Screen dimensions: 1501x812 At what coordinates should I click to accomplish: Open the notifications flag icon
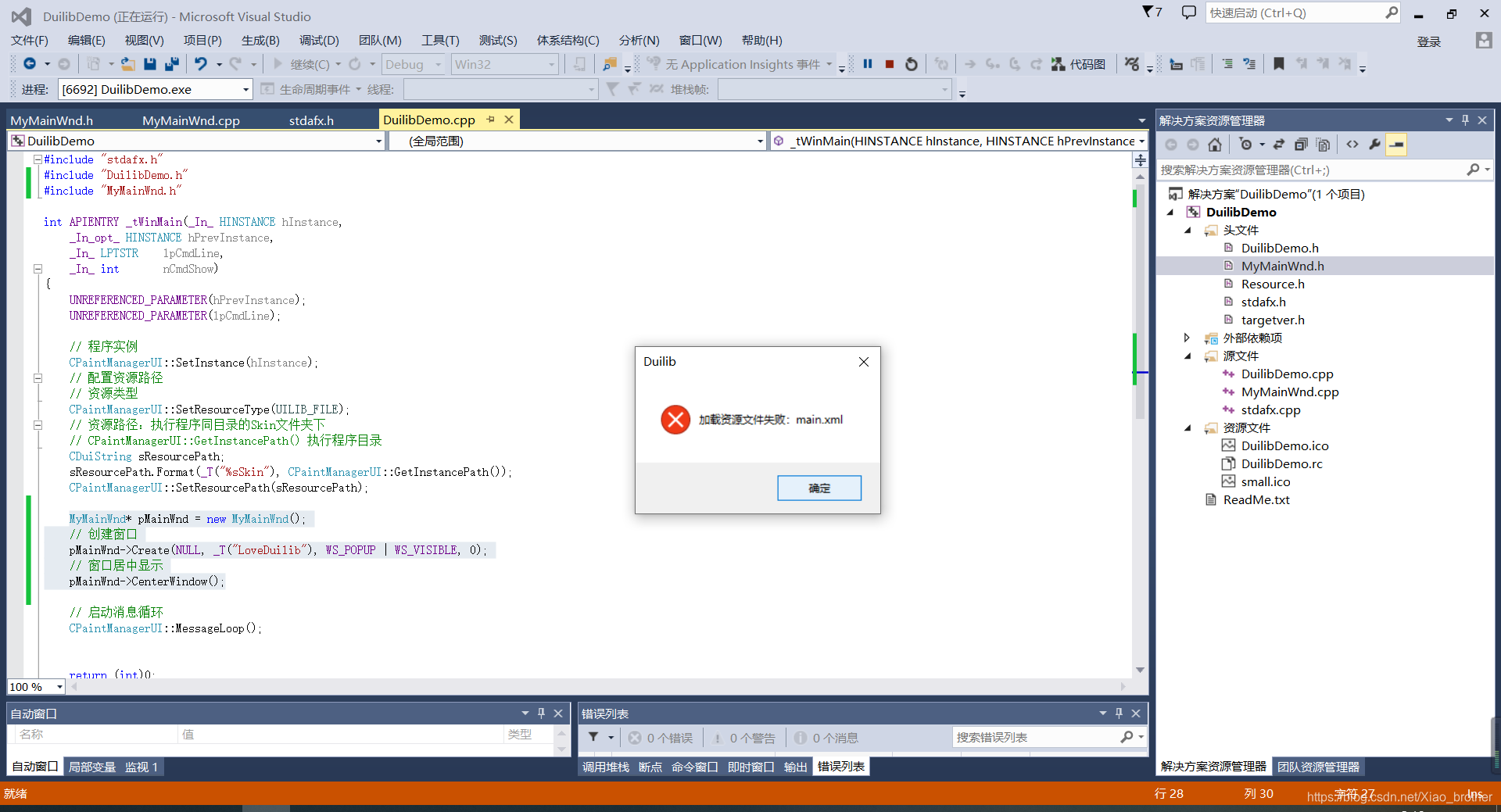point(1152,13)
